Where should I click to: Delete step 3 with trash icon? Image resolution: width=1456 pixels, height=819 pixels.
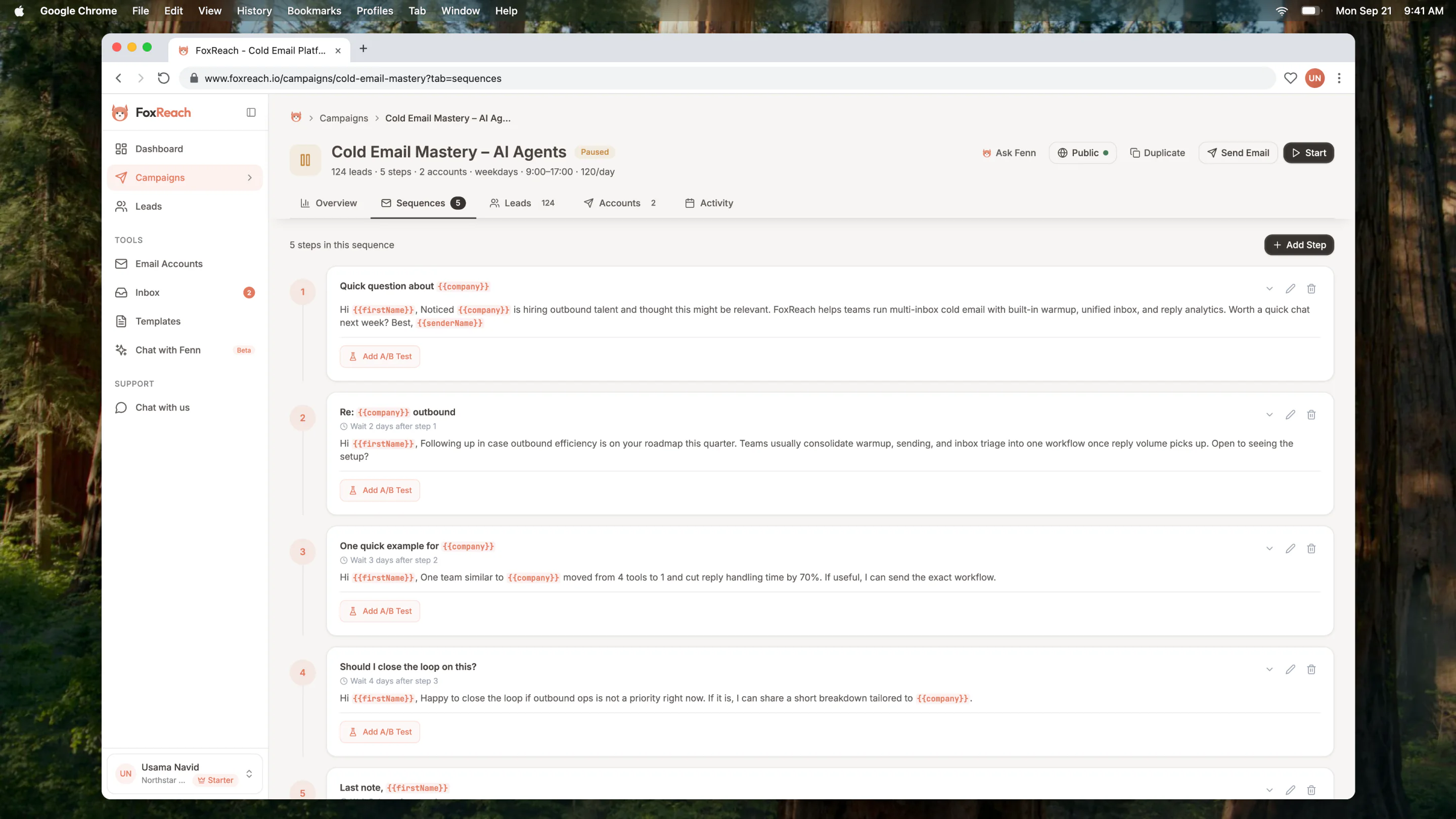tap(1311, 549)
